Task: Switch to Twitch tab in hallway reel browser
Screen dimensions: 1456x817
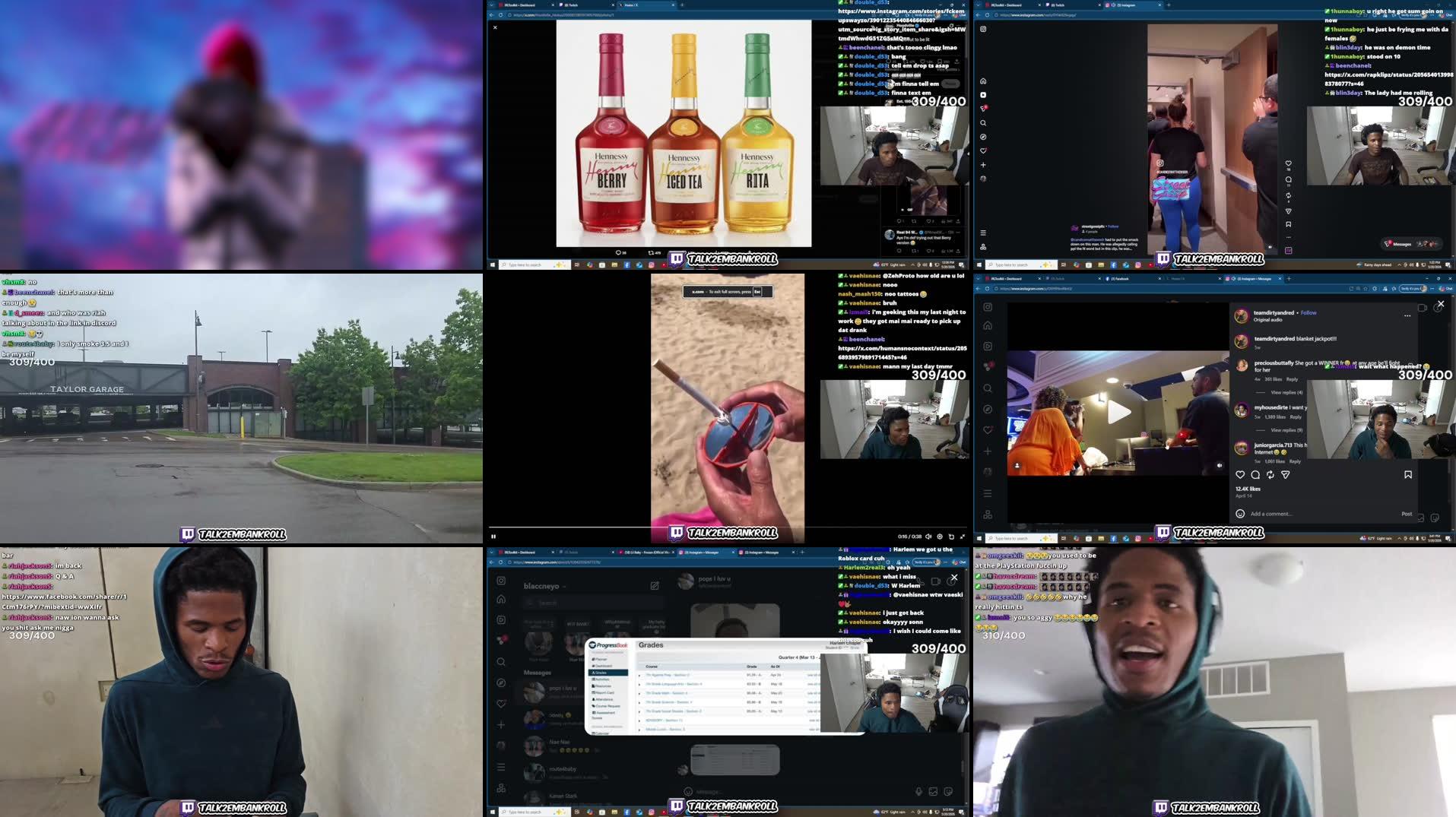Action: pyautogui.click(x=1073, y=5)
